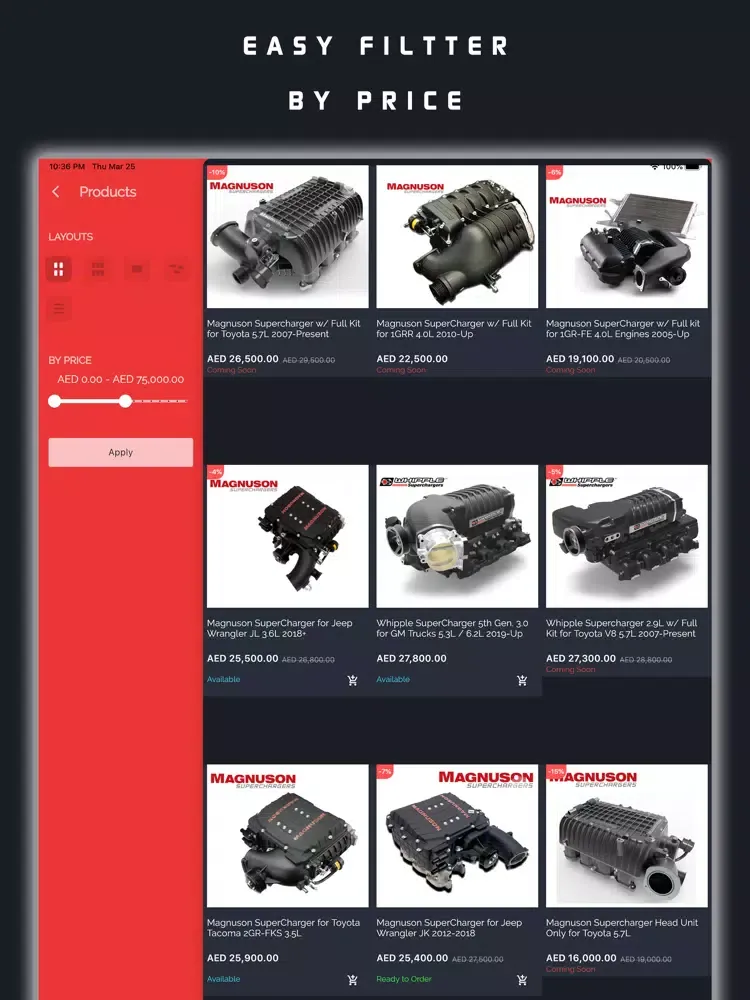This screenshot has width=750, height=1000.
Task: Click the 'BY PRICE' section label
Action: (x=70, y=360)
